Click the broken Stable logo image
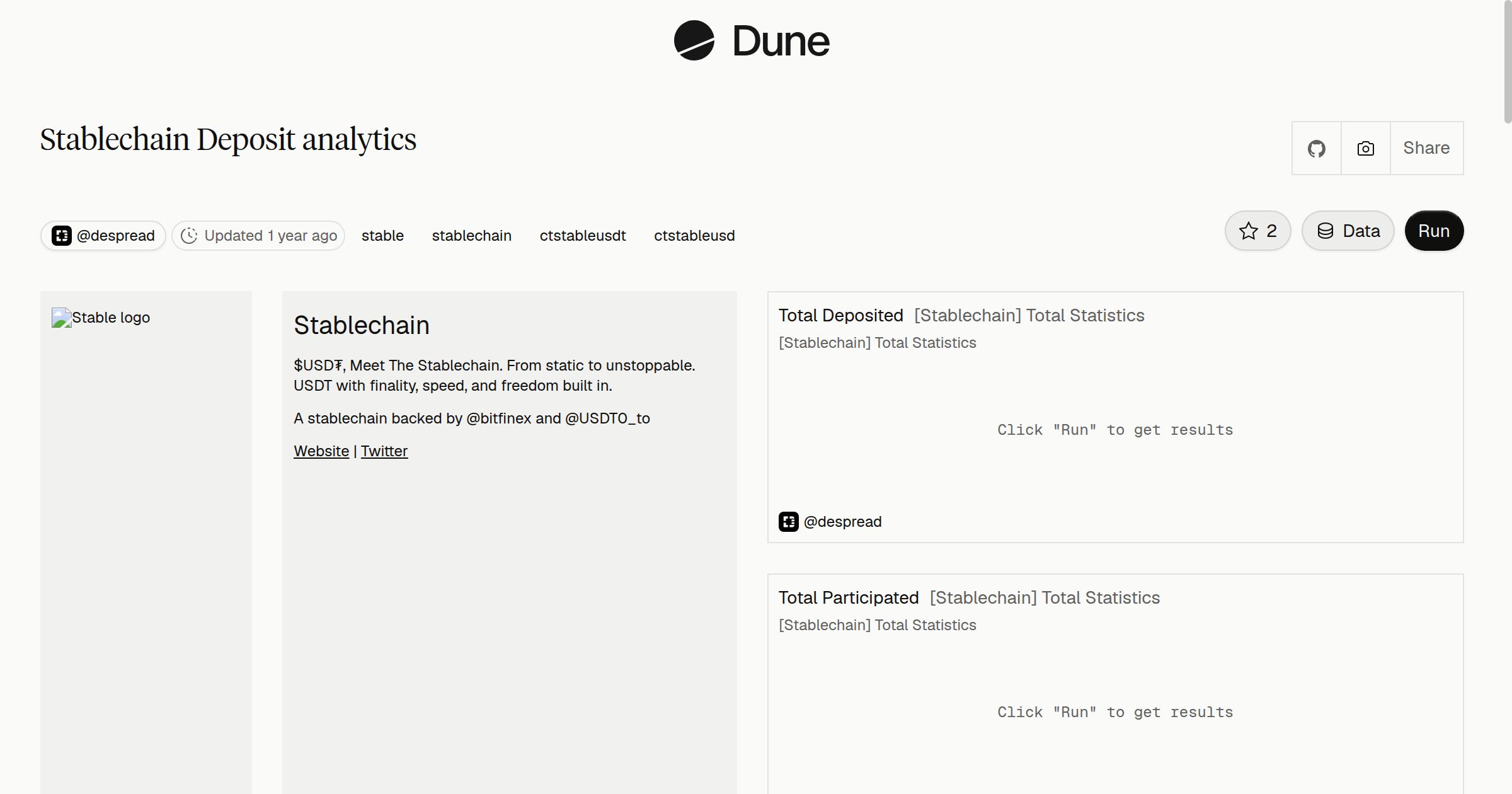This screenshot has width=1512, height=794. click(101, 318)
